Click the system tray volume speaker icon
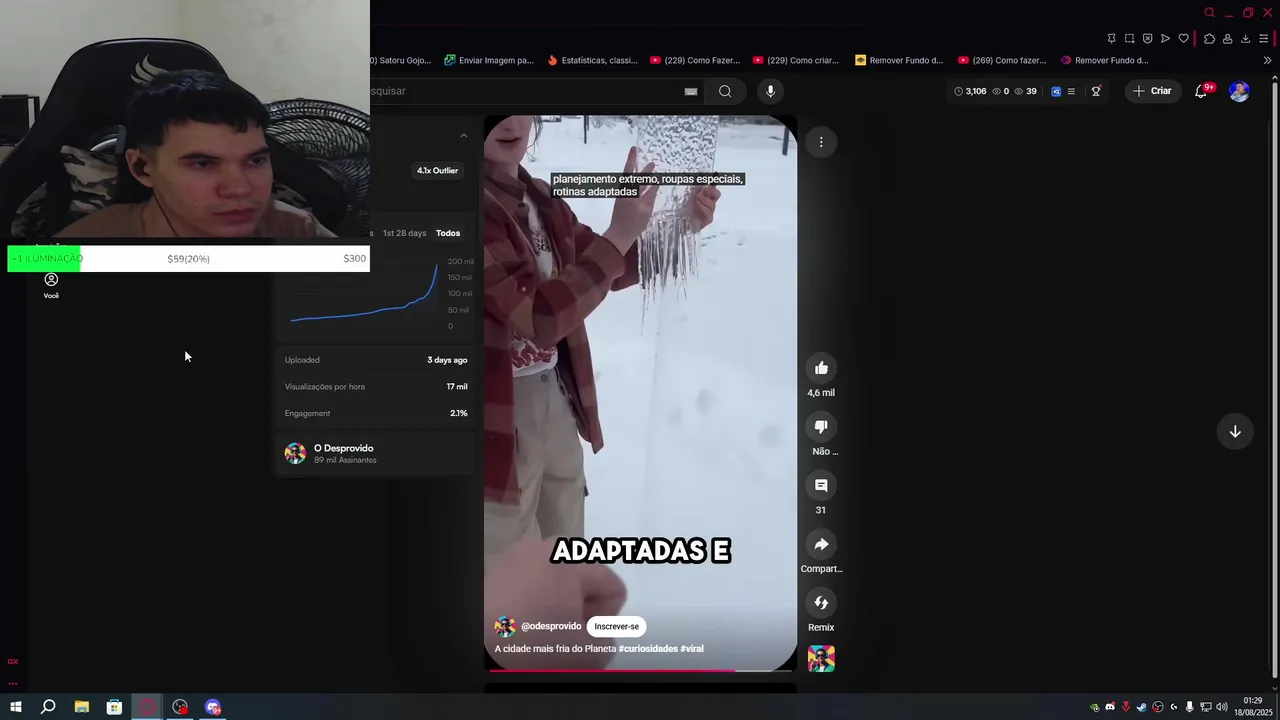This screenshot has height=720, width=1280. coord(1222,707)
